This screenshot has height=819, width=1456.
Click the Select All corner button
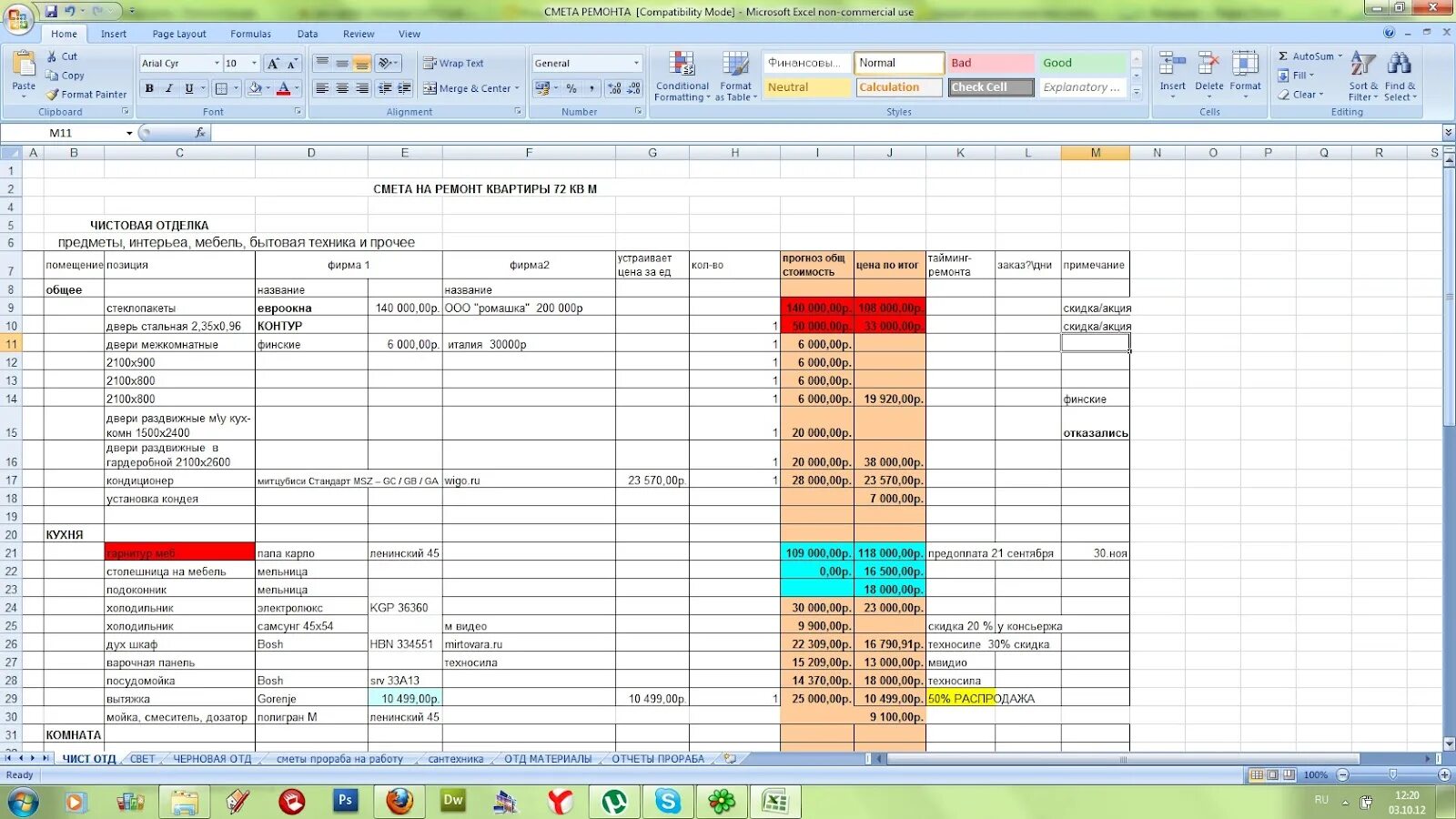(x=12, y=153)
